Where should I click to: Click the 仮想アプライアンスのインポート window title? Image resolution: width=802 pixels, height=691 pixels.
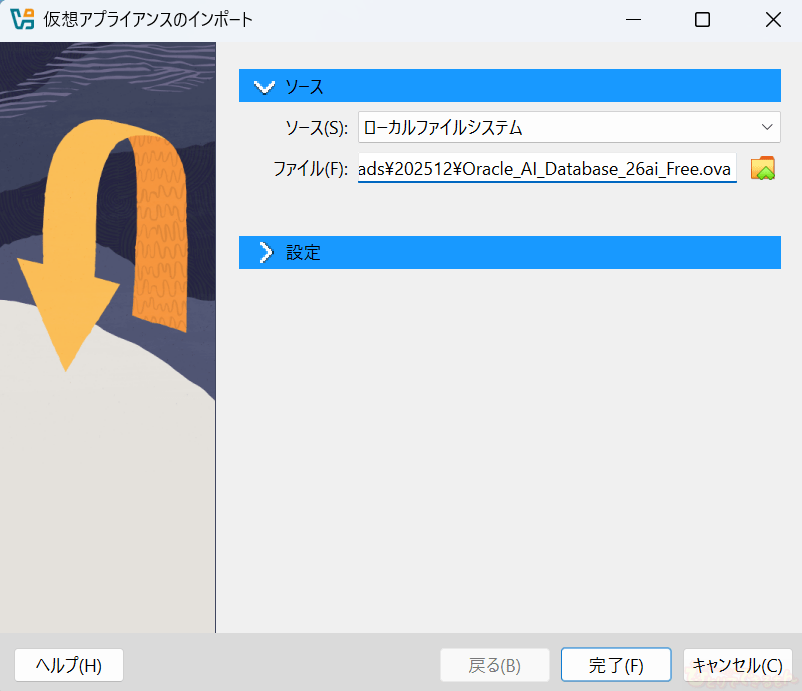pyautogui.click(x=148, y=19)
